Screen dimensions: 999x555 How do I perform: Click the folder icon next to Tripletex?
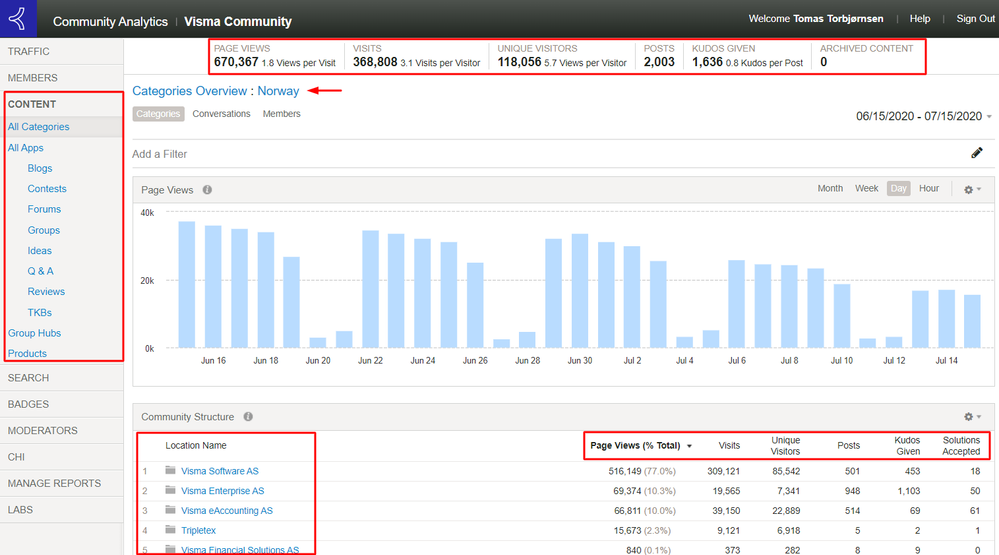coord(170,530)
